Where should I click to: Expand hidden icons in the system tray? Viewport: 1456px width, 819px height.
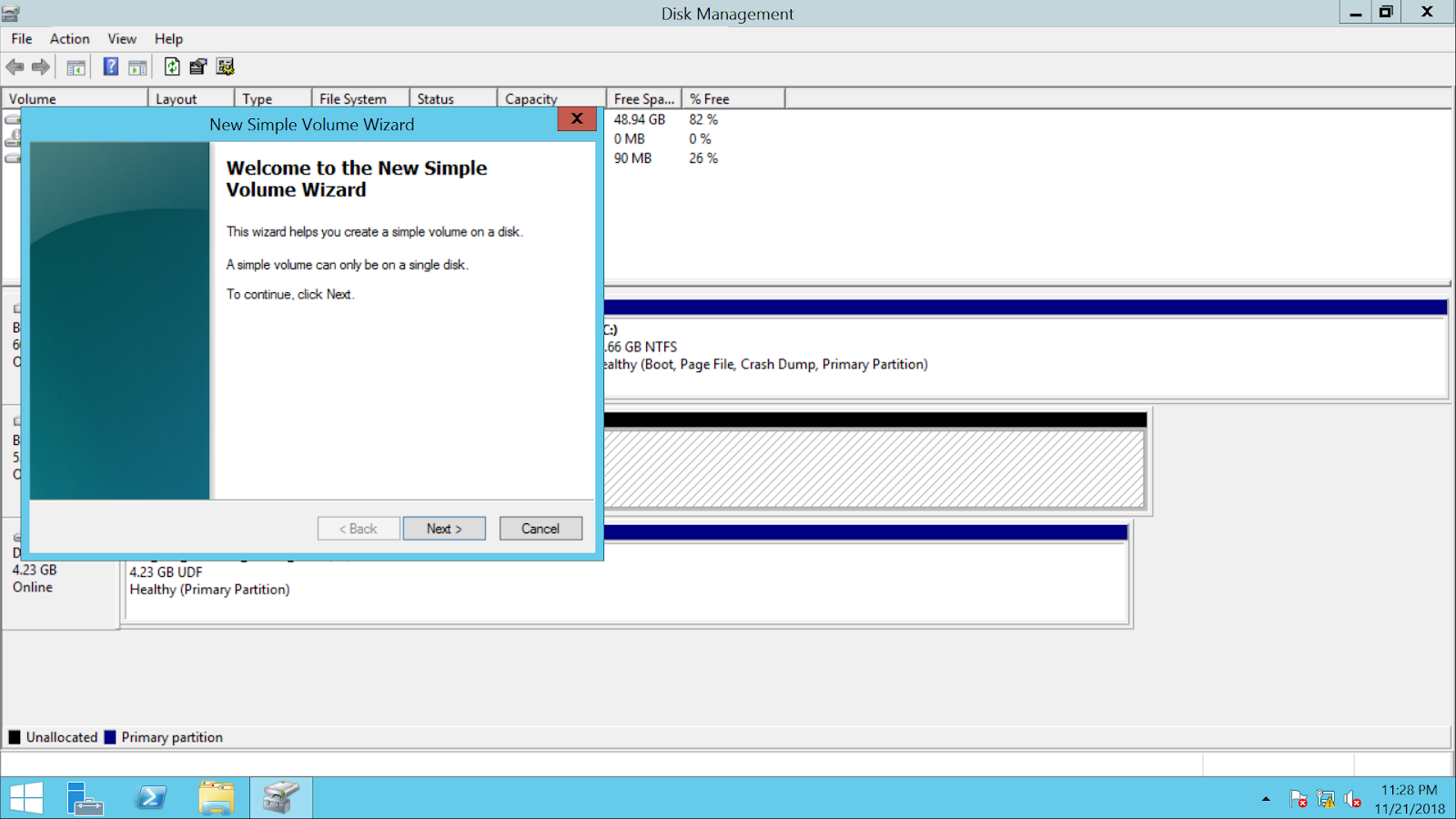coord(1266,799)
